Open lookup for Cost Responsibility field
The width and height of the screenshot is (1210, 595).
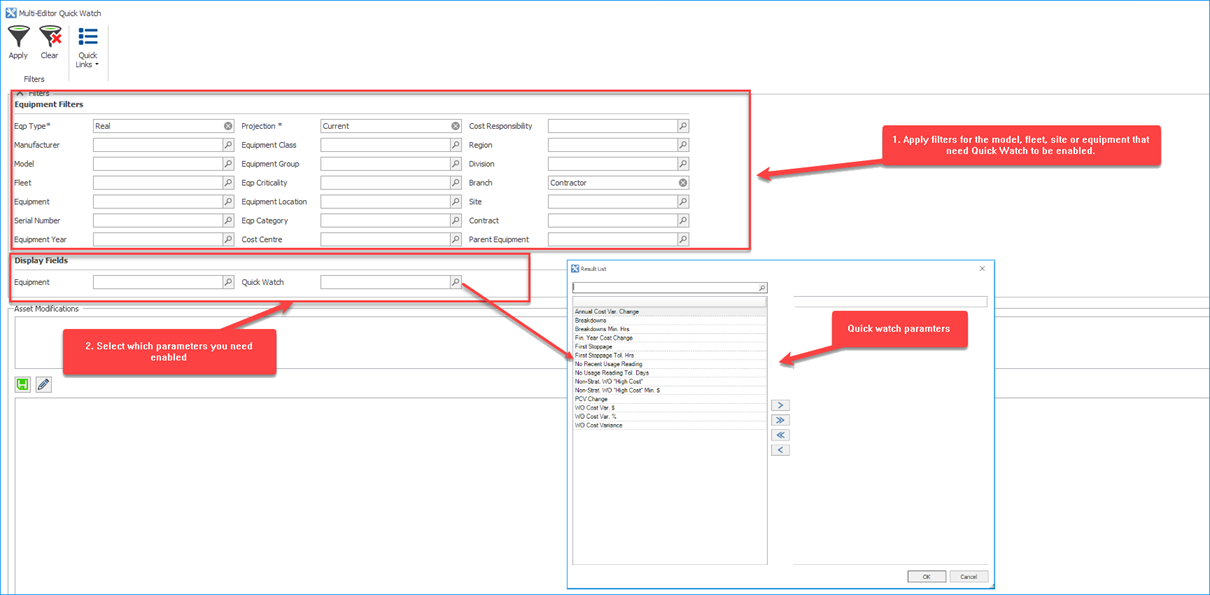683,126
